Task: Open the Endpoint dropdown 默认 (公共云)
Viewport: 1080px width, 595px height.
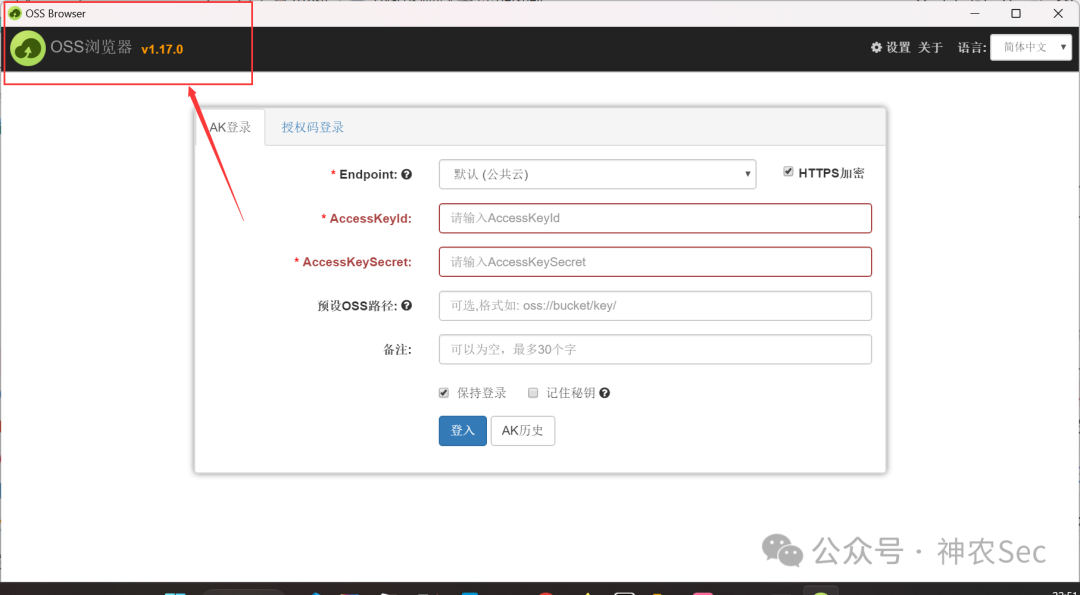Action: click(x=597, y=174)
